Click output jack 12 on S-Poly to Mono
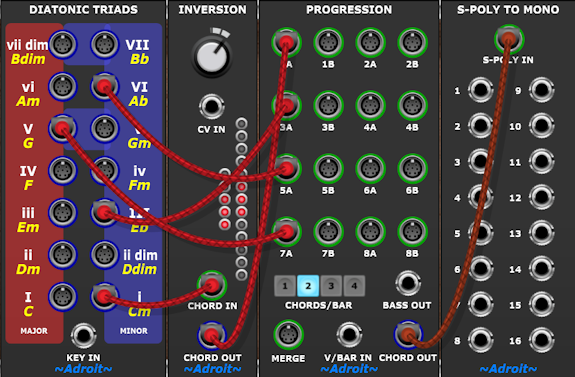 (x=541, y=197)
